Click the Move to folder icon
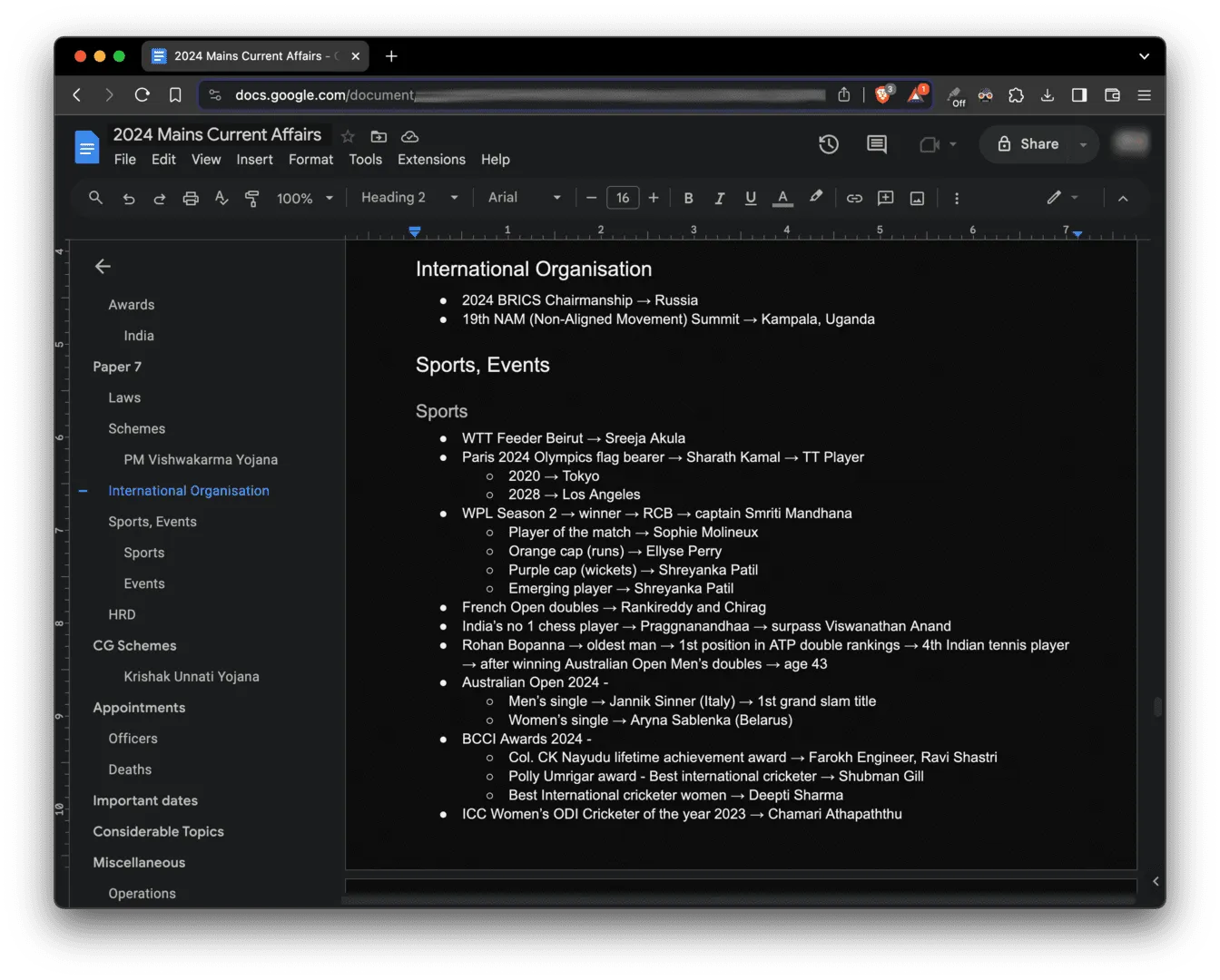 coord(379,136)
